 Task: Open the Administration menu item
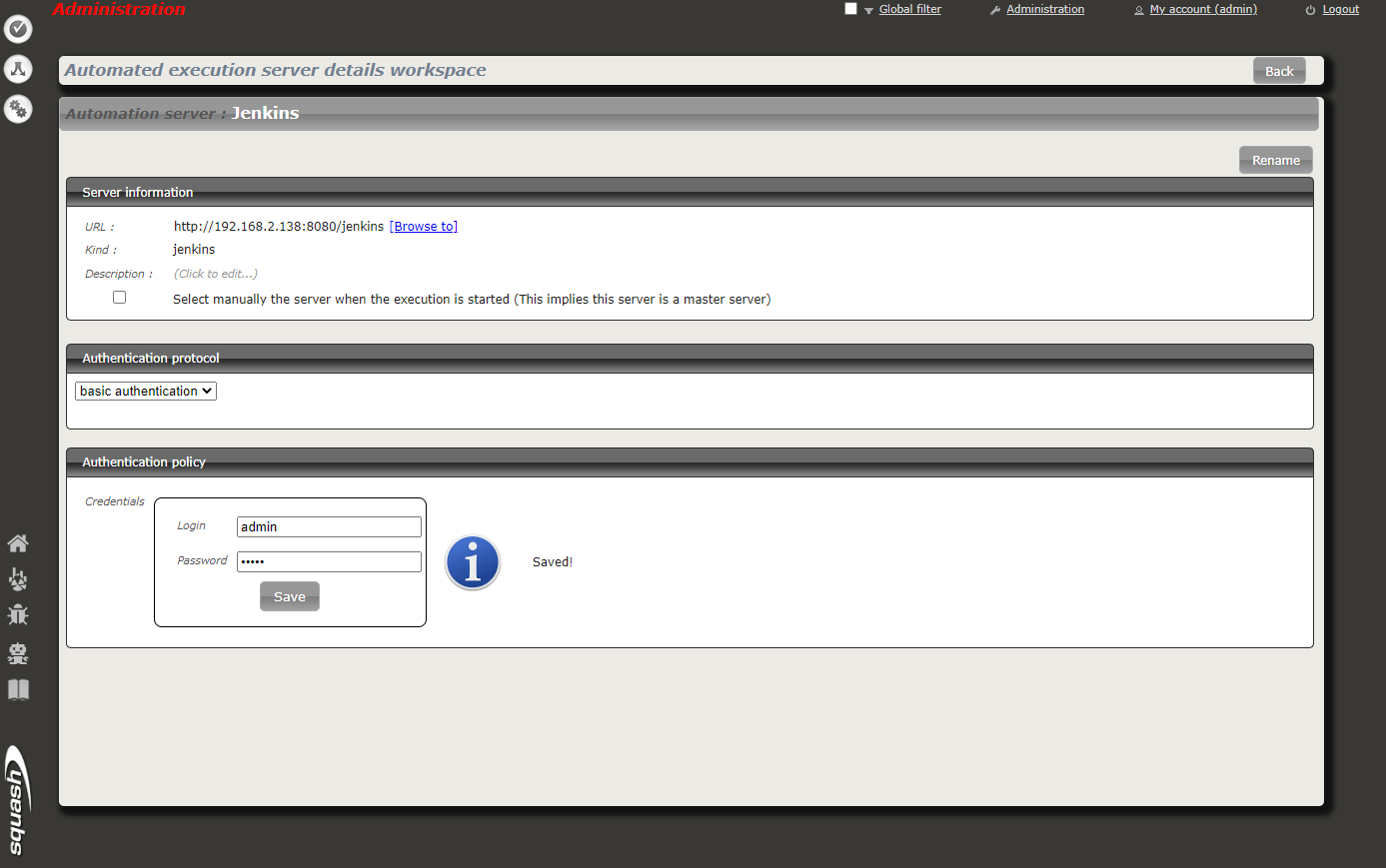[1044, 9]
